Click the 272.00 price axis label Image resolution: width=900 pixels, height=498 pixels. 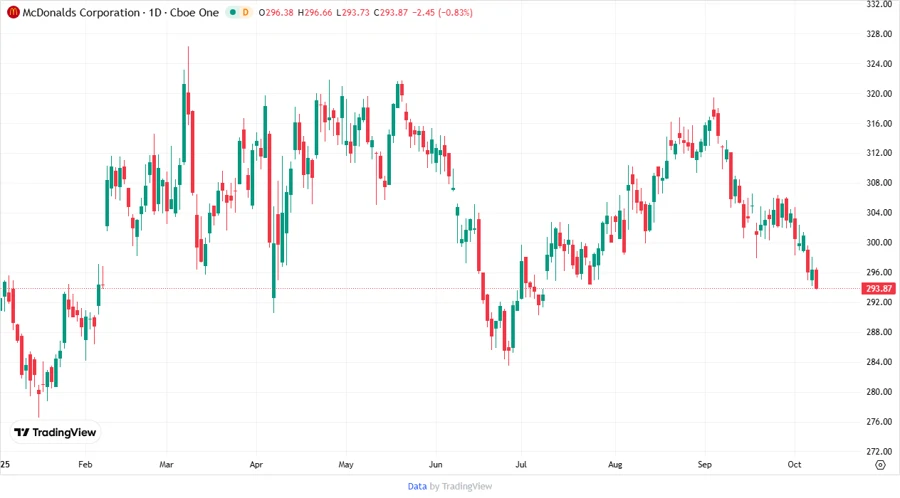tap(879, 451)
